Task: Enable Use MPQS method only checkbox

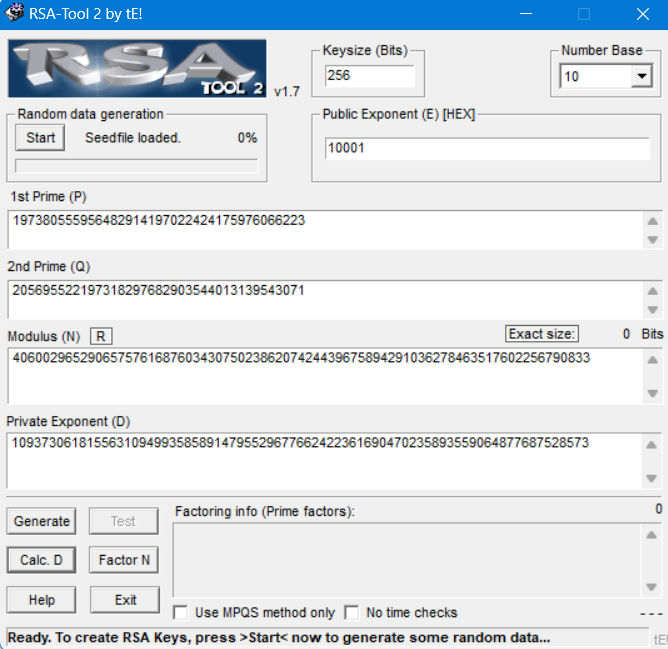Action: (x=181, y=612)
